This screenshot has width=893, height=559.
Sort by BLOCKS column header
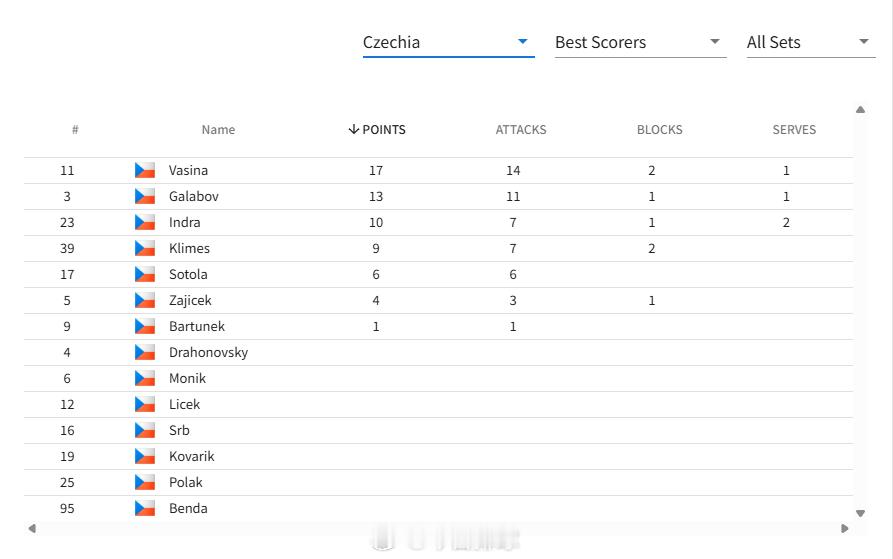click(659, 130)
